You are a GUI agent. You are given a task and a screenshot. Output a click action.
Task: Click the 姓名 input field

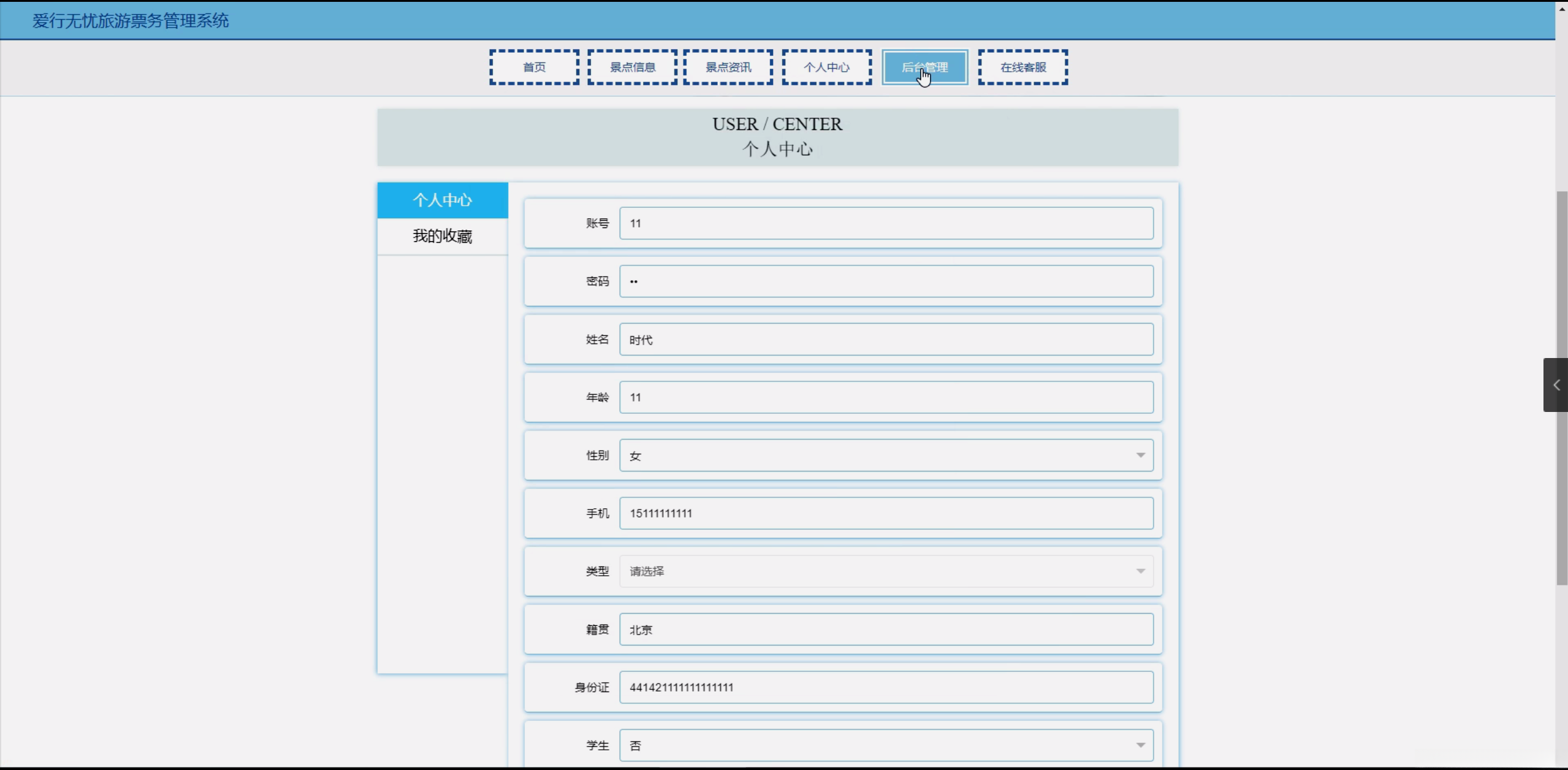point(886,340)
